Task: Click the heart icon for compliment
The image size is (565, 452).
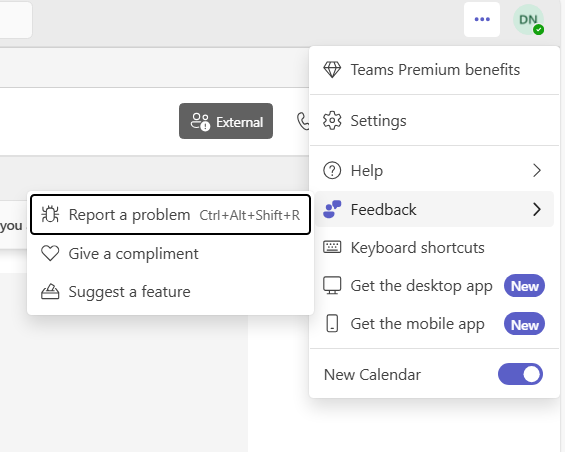Action: [x=50, y=253]
